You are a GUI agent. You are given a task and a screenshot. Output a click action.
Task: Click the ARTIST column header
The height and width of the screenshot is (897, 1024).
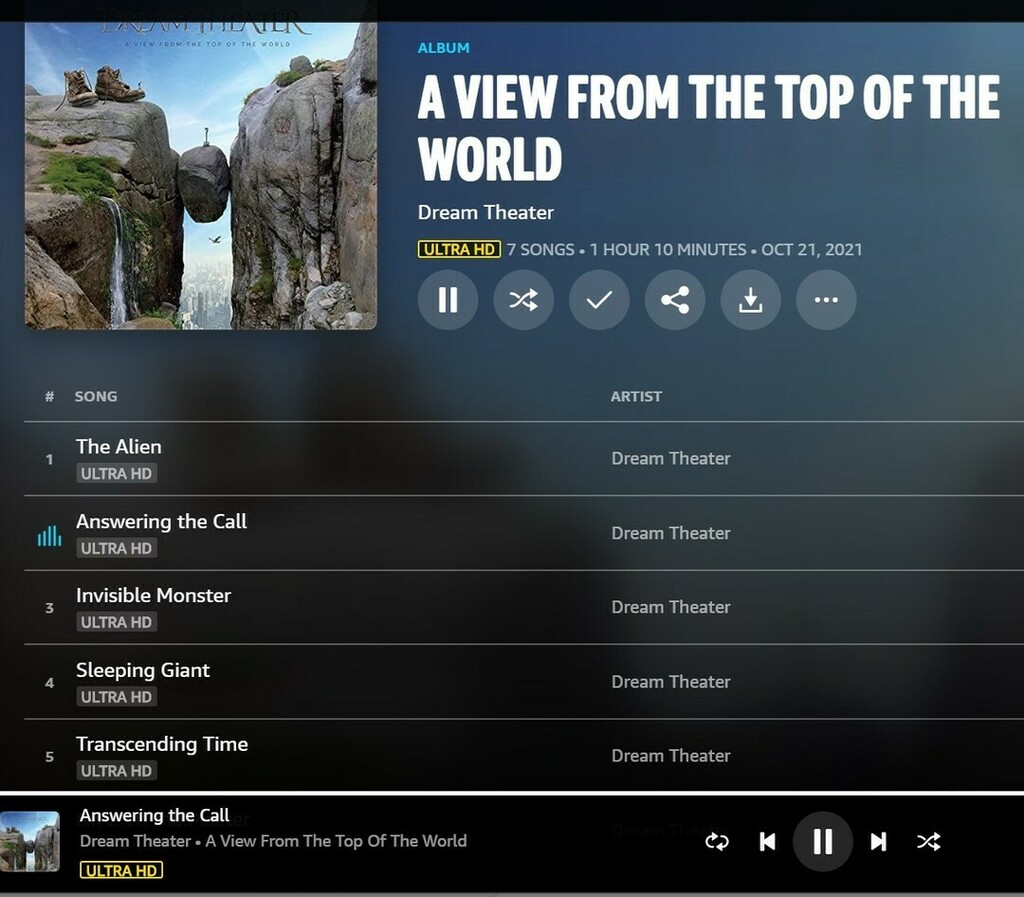click(x=636, y=396)
